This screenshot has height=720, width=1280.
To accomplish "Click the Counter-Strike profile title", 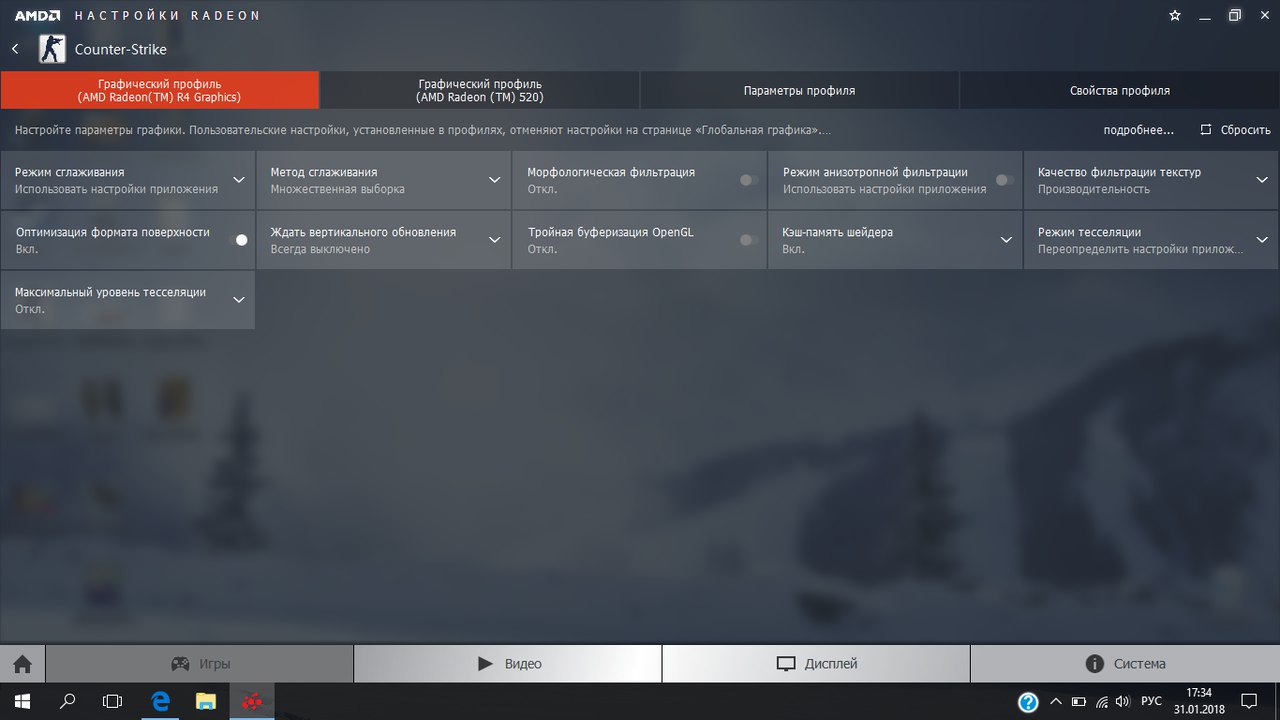I will [x=121, y=49].
